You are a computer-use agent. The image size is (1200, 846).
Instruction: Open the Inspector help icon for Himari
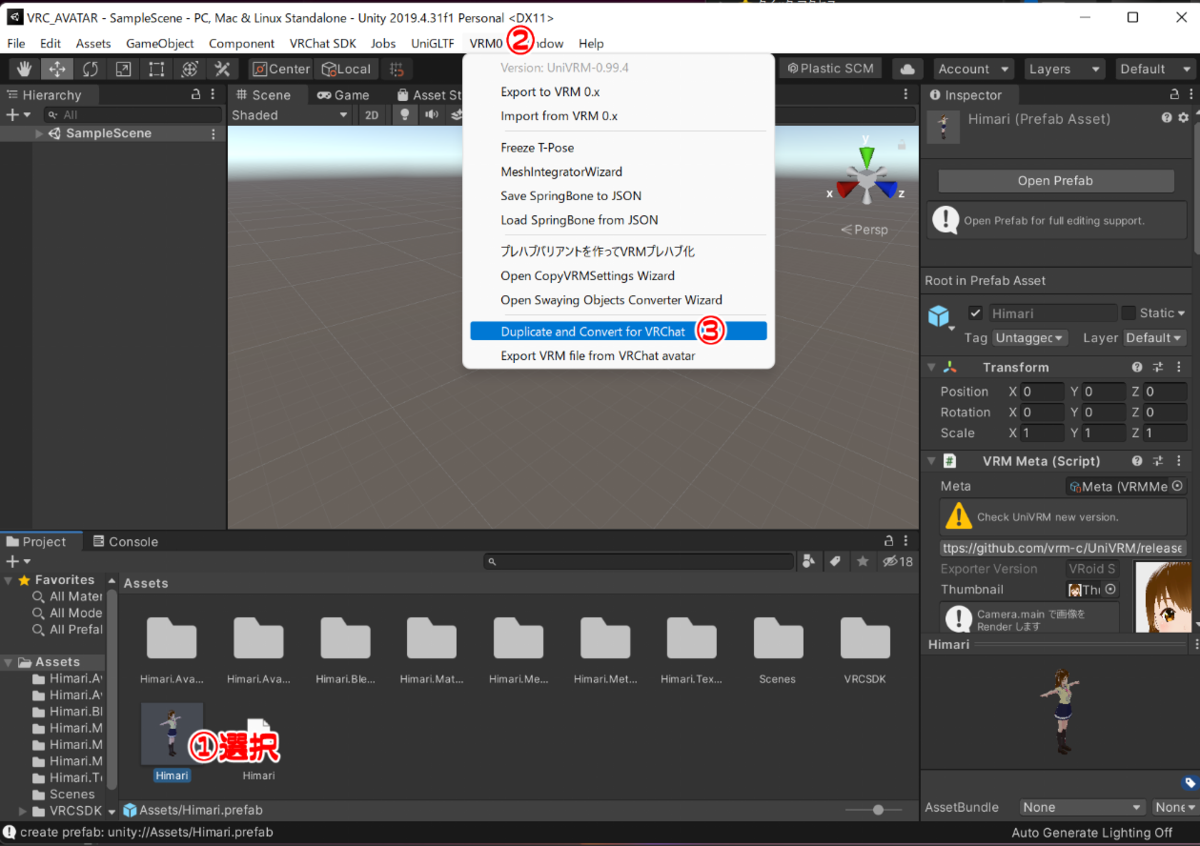(x=1166, y=118)
